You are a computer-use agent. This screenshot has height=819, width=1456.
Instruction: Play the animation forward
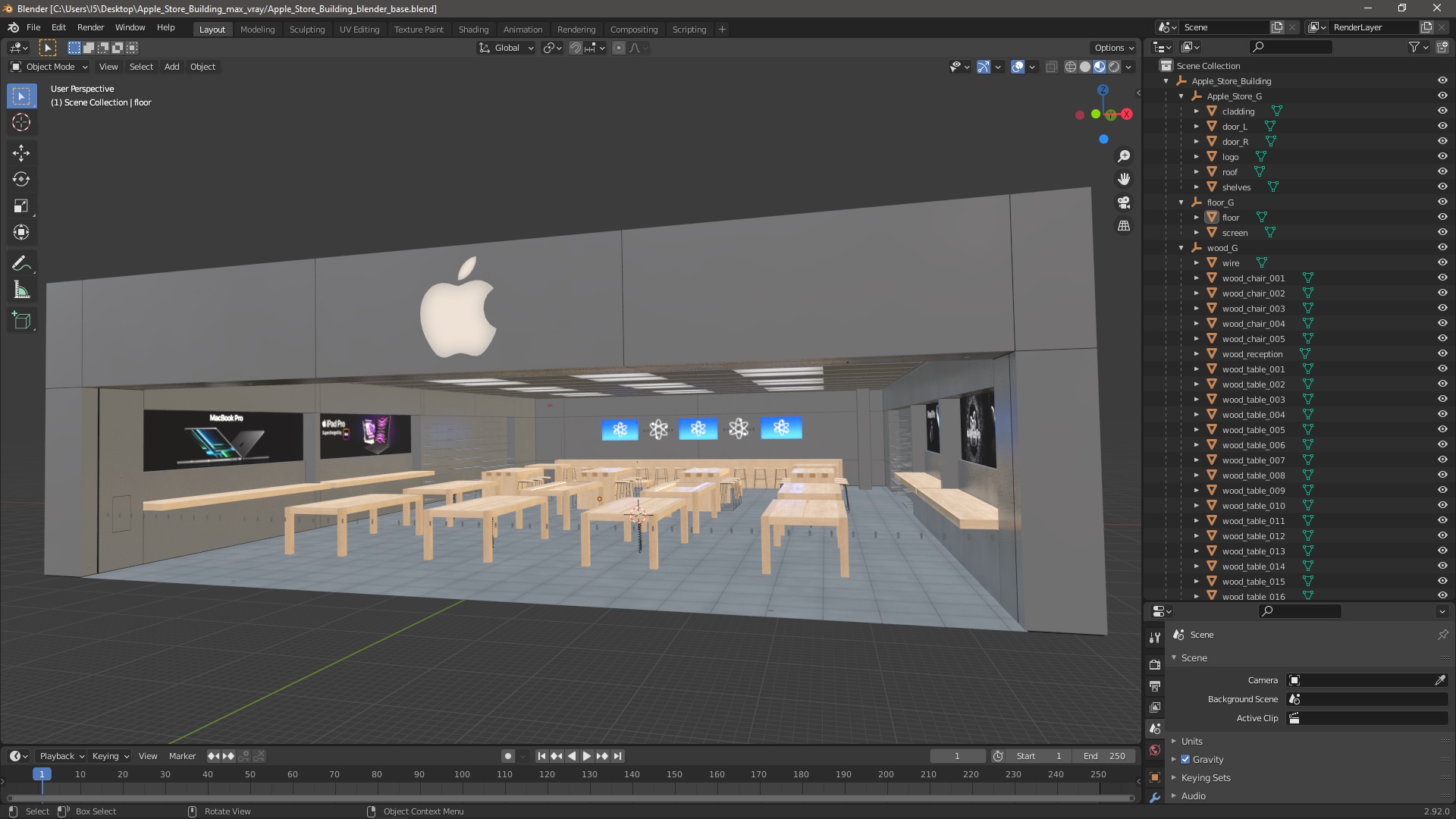587,756
